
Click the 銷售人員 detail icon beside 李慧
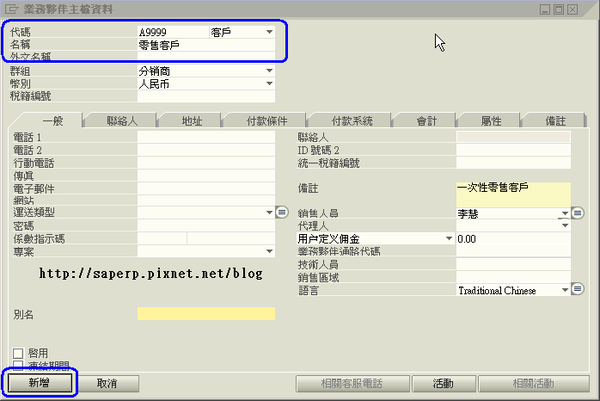(x=577, y=213)
